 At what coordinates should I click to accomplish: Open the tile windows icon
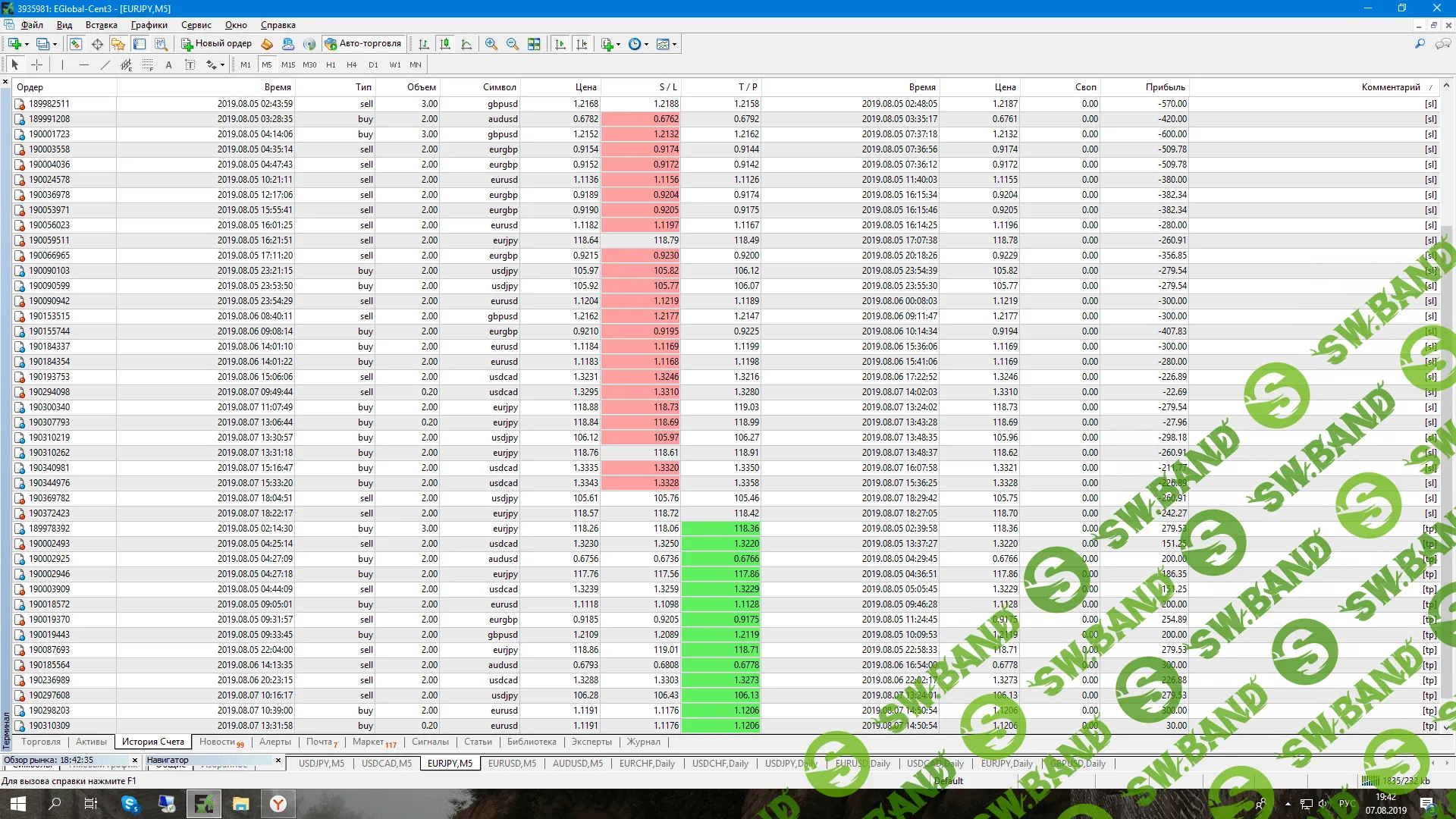pyautogui.click(x=534, y=44)
